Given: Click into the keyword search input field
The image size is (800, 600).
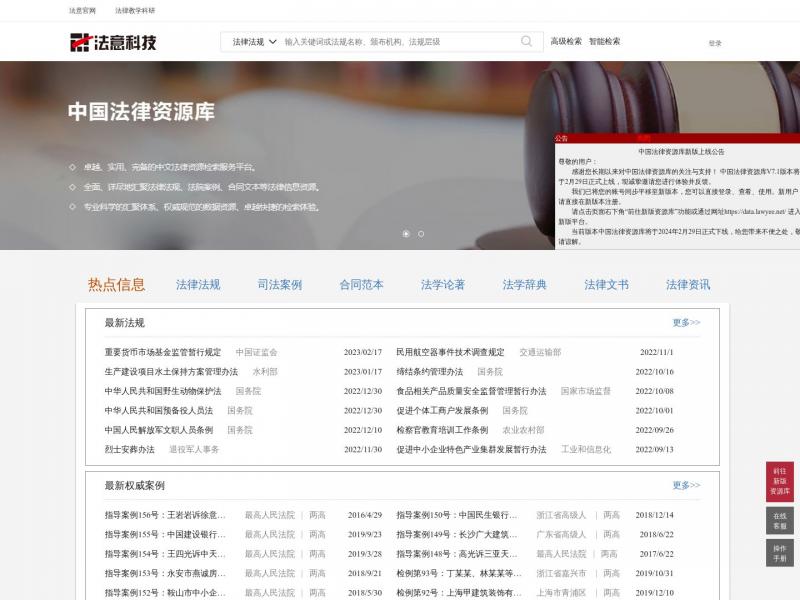Looking at the screenshot, I should coord(400,42).
